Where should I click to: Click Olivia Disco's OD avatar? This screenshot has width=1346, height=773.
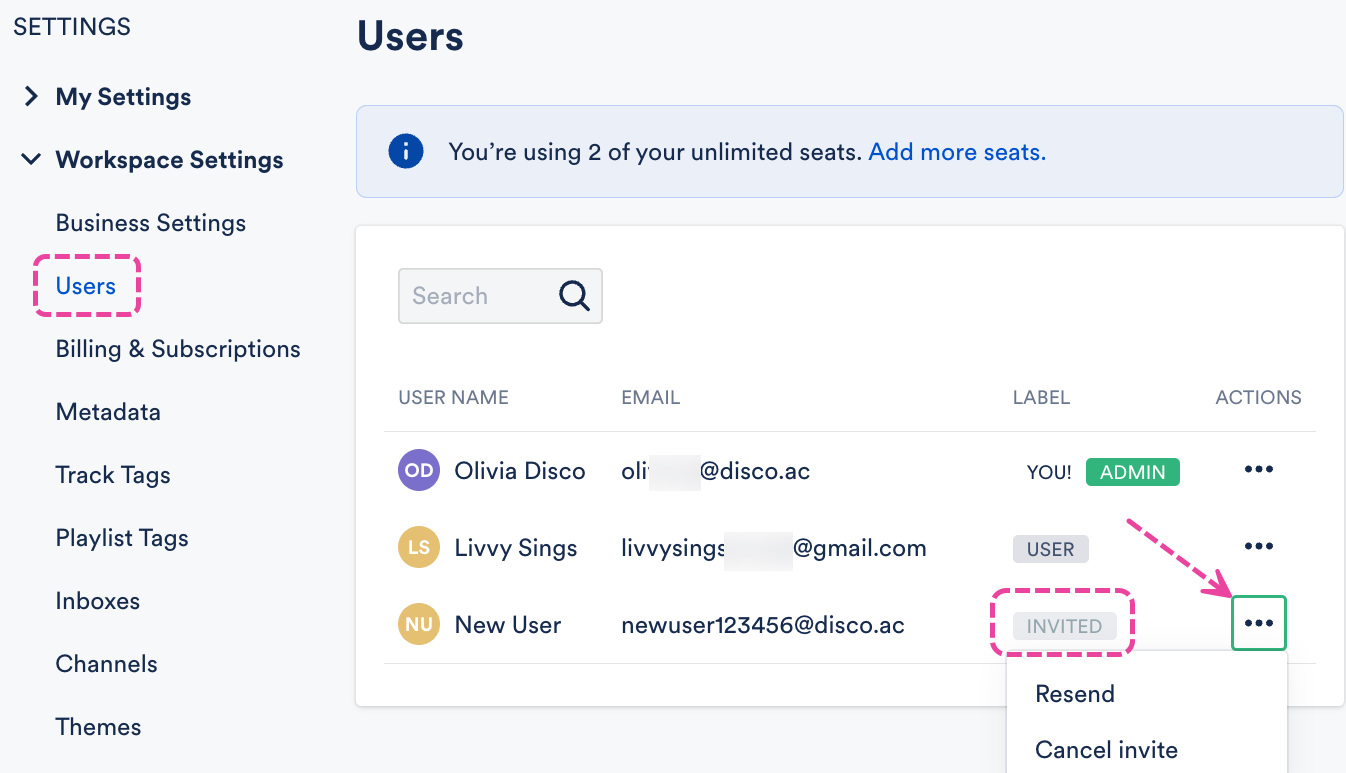tap(419, 471)
